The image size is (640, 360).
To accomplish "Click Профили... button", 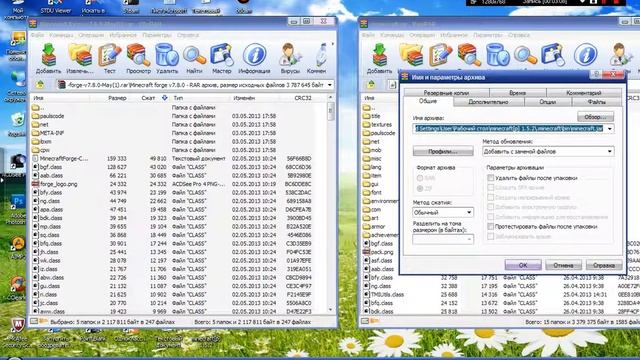I will tap(443, 151).
